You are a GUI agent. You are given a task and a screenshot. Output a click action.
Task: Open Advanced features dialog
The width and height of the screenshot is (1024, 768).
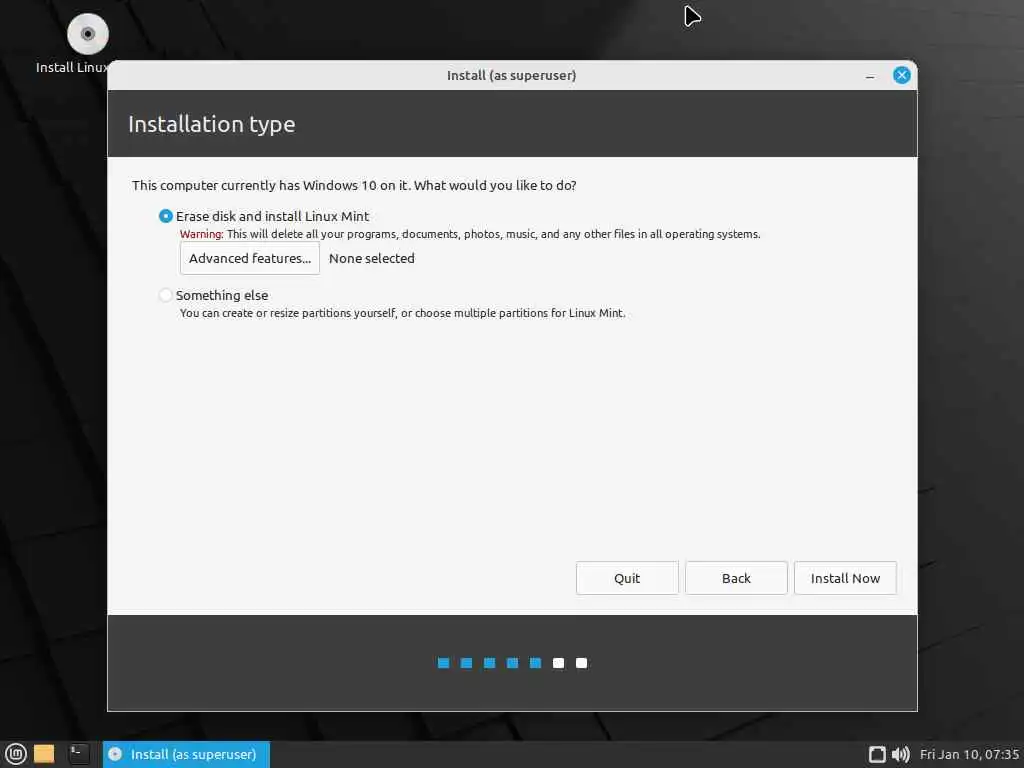point(249,258)
